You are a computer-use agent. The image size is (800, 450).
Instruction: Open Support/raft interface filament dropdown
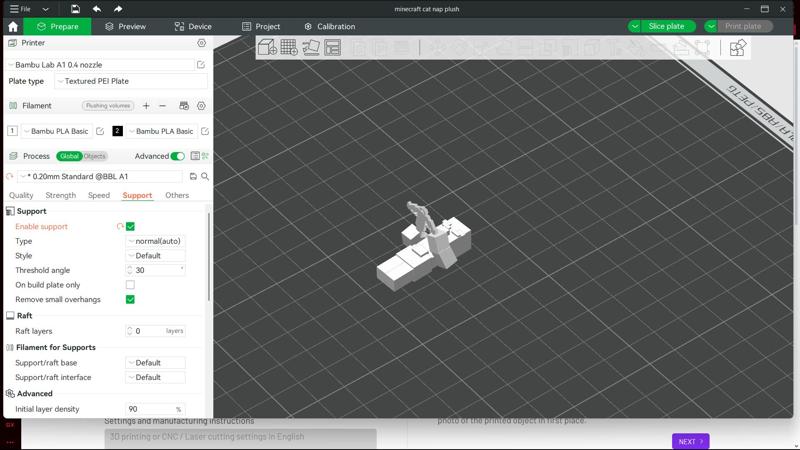pos(155,378)
